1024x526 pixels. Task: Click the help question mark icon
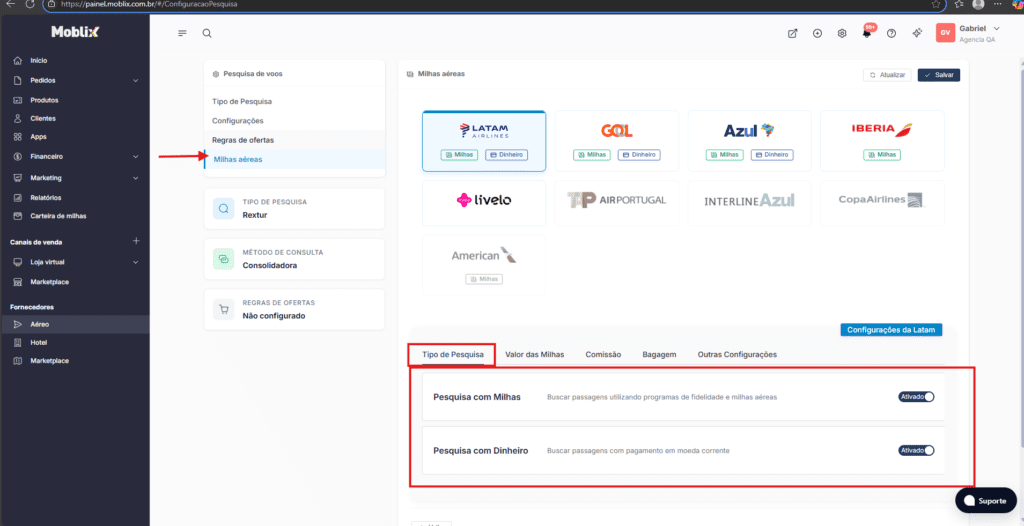(891, 33)
